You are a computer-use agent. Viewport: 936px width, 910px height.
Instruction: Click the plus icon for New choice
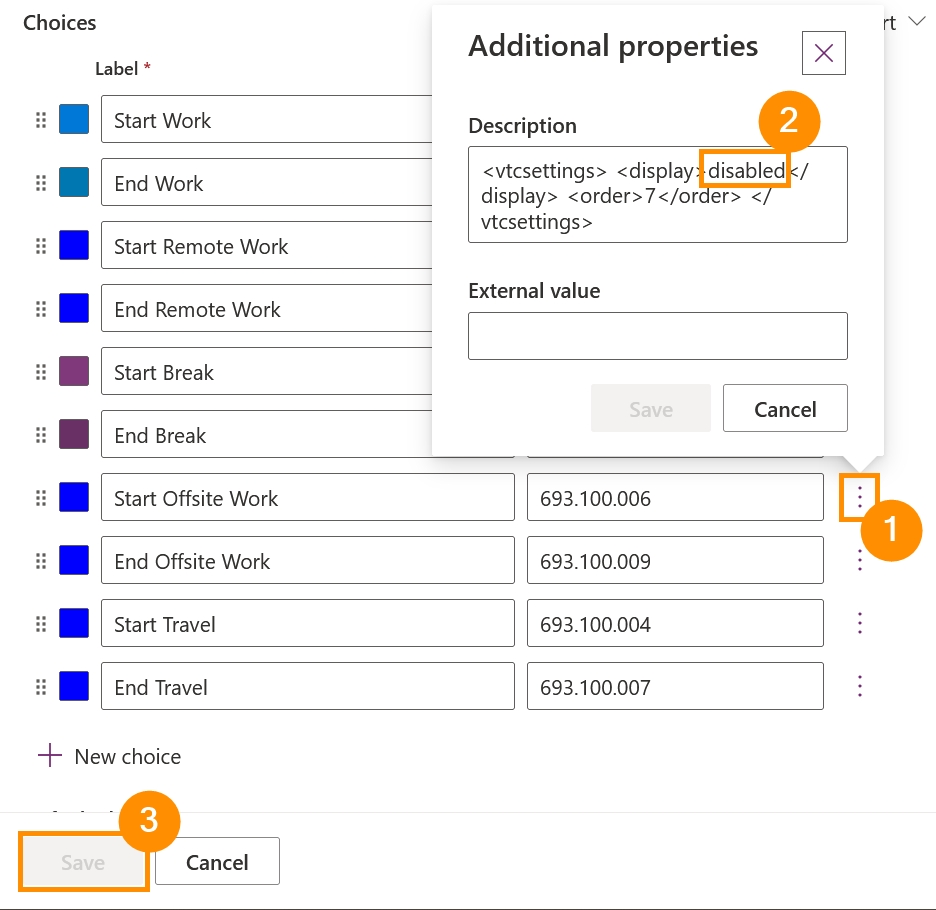coord(50,756)
